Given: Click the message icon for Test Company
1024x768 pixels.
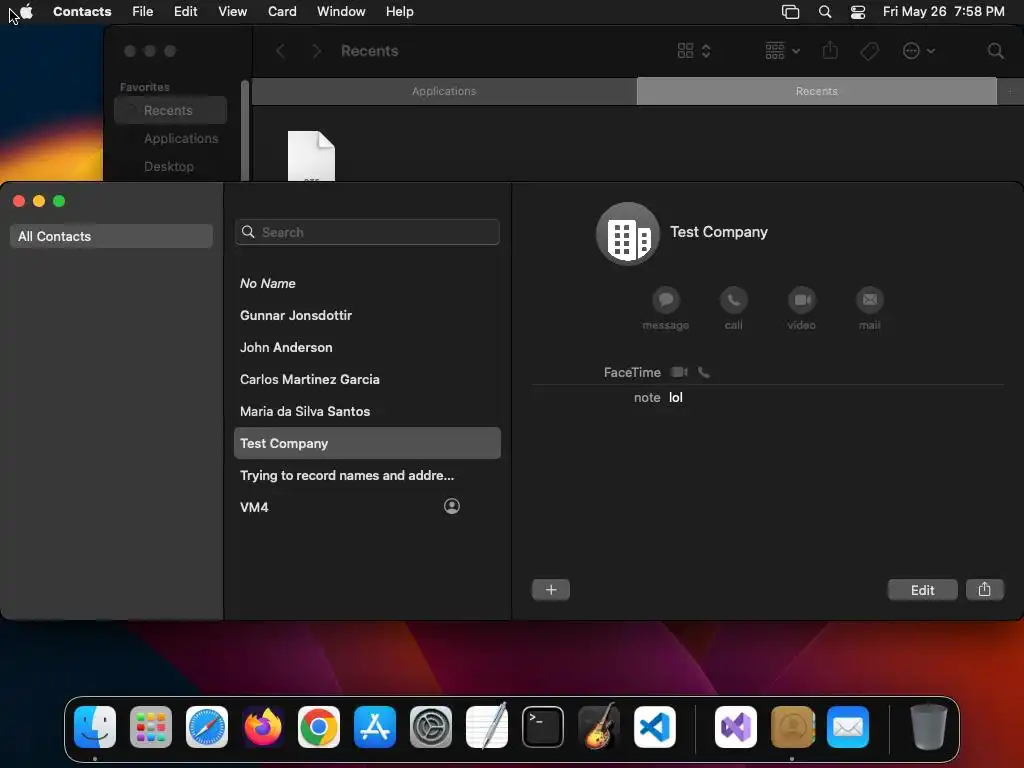Looking at the screenshot, I should [x=665, y=300].
